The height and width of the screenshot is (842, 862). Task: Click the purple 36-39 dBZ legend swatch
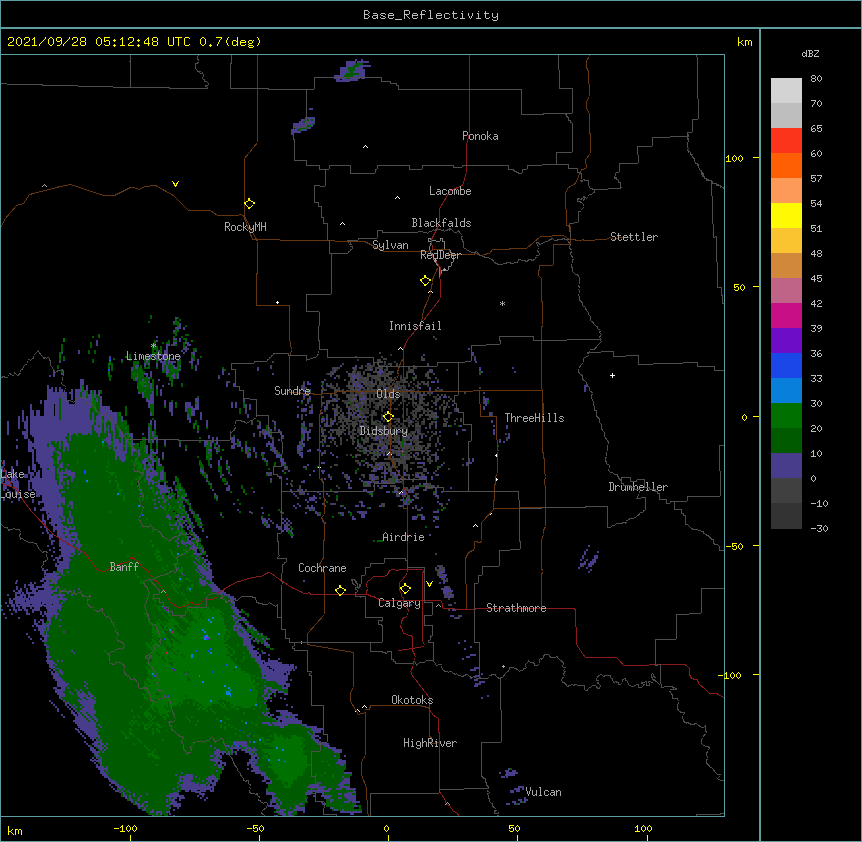tap(786, 341)
